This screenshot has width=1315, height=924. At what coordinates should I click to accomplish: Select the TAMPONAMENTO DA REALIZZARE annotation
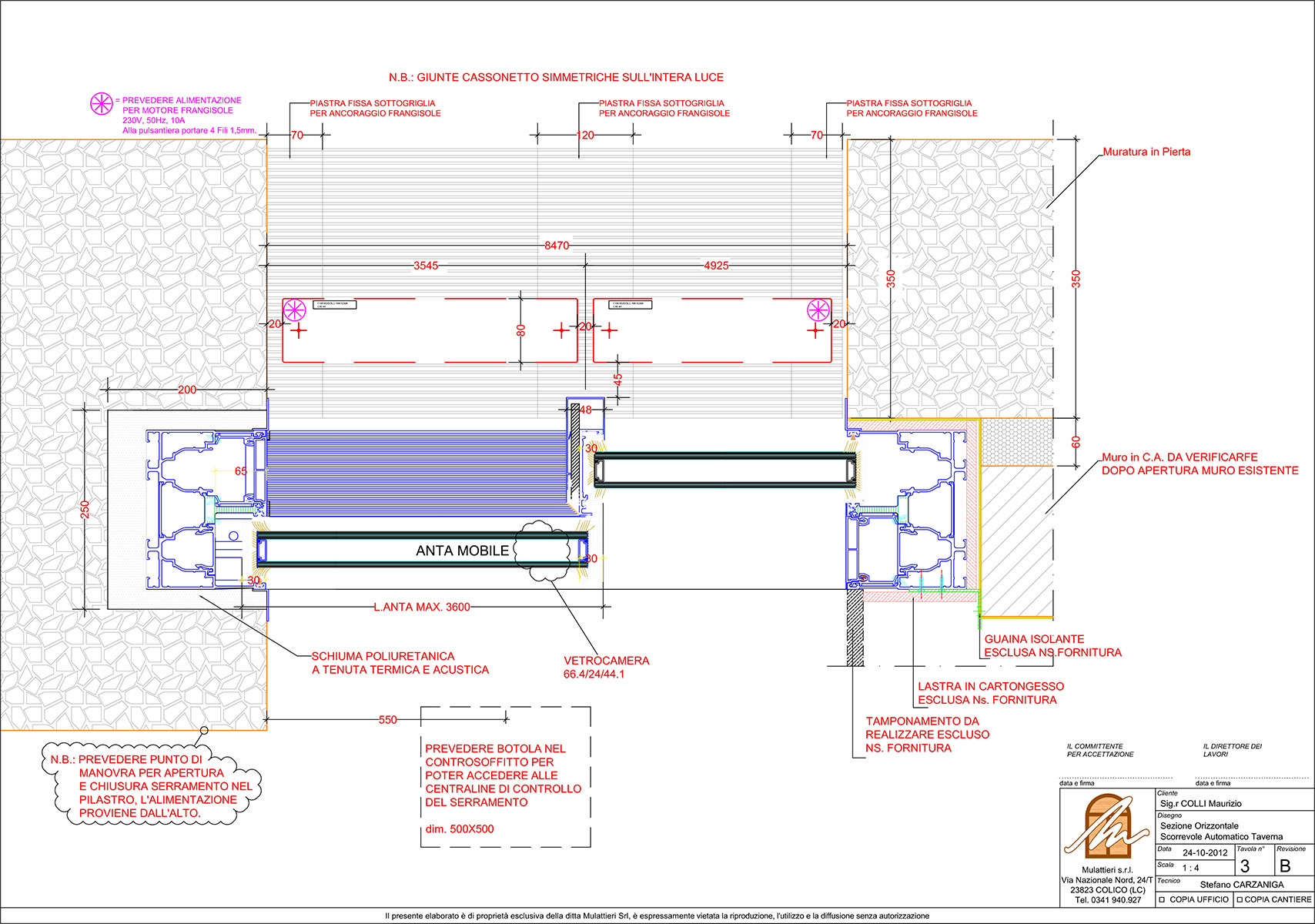coord(927,735)
